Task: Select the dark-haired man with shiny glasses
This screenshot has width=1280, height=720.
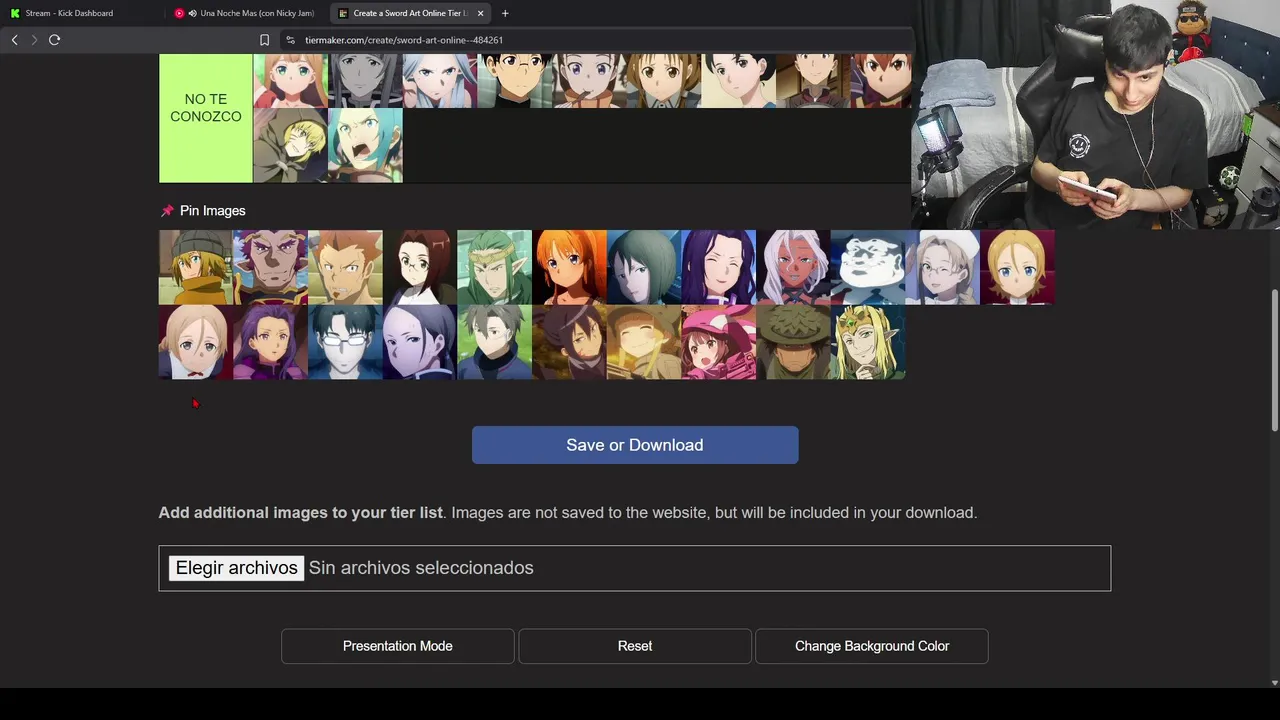Action: point(345,342)
